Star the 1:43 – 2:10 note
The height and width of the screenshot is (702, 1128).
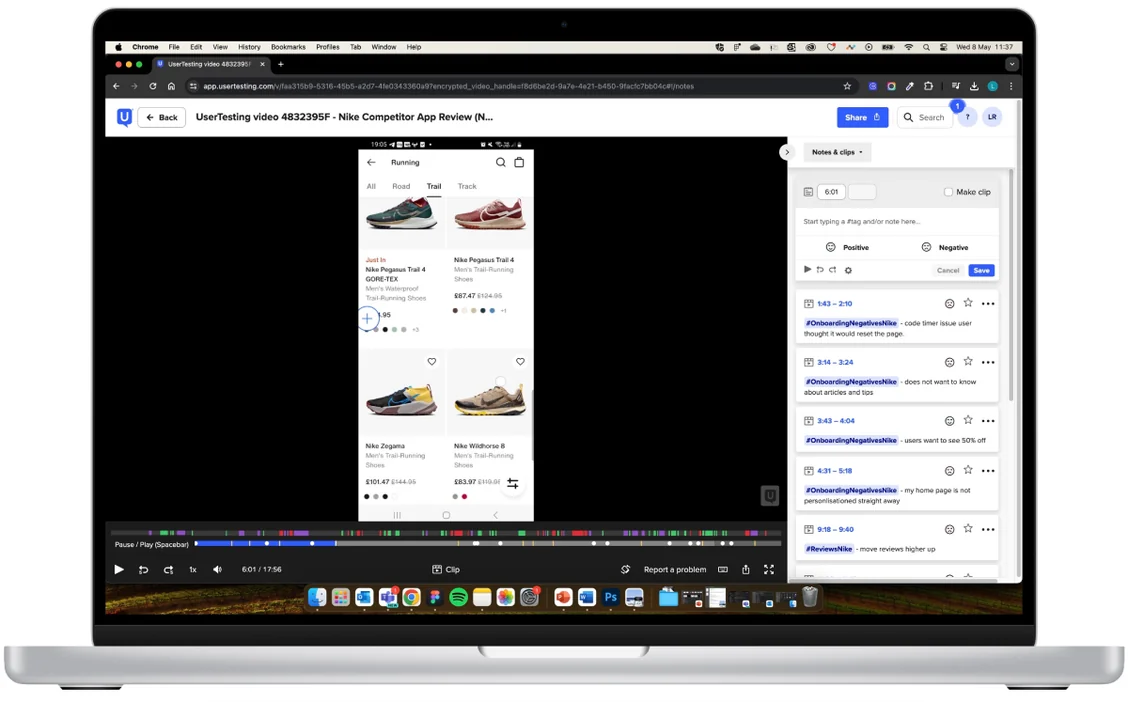point(968,303)
